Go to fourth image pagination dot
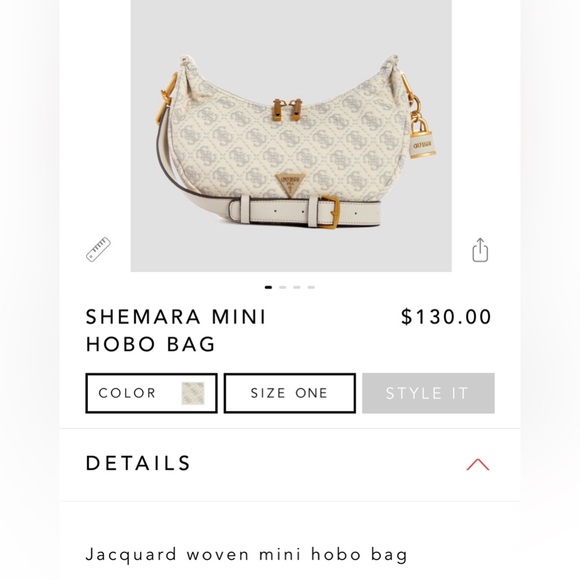Screen dimensions: 580x580 311,287
